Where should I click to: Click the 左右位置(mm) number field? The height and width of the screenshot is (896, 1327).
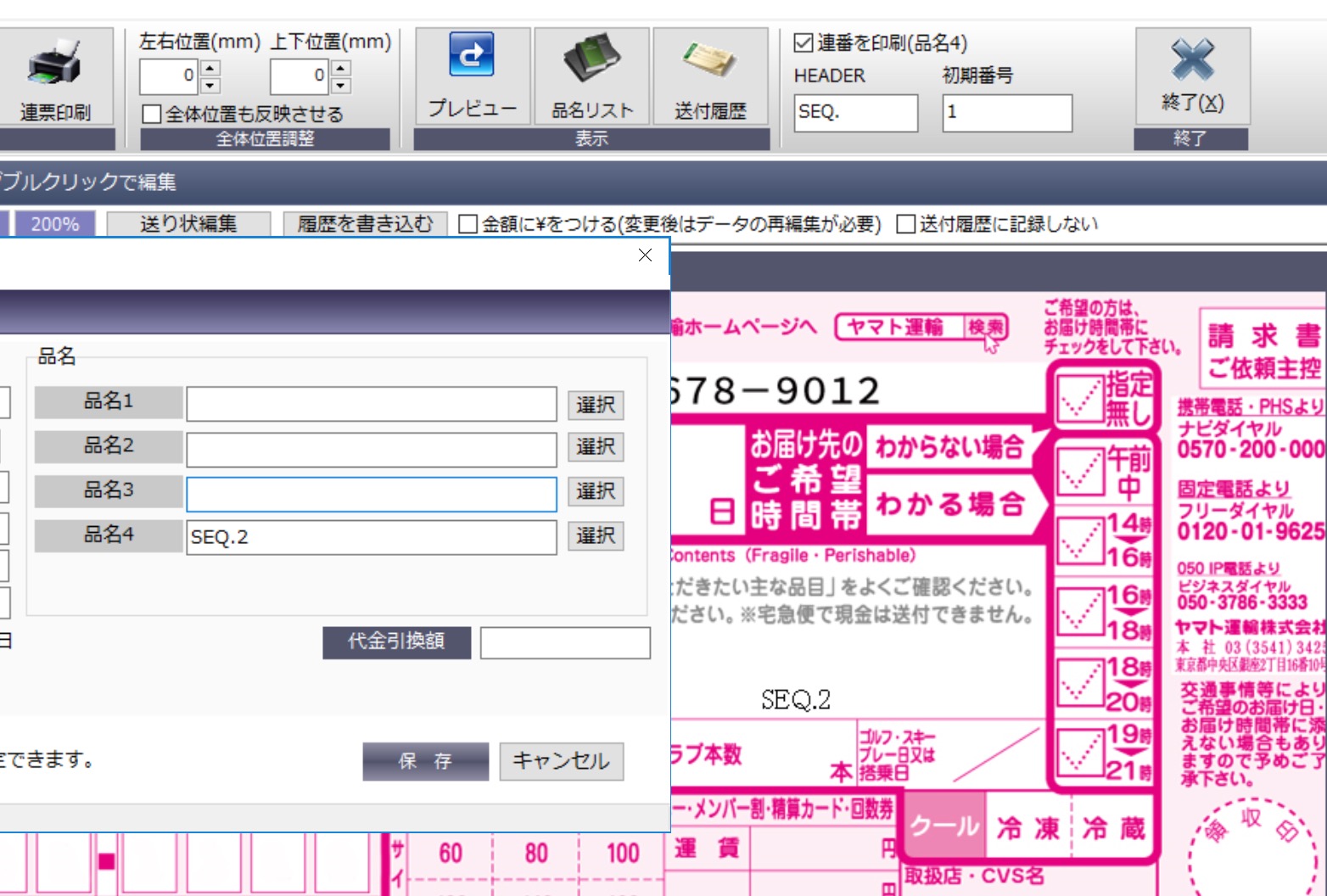(x=170, y=76)
